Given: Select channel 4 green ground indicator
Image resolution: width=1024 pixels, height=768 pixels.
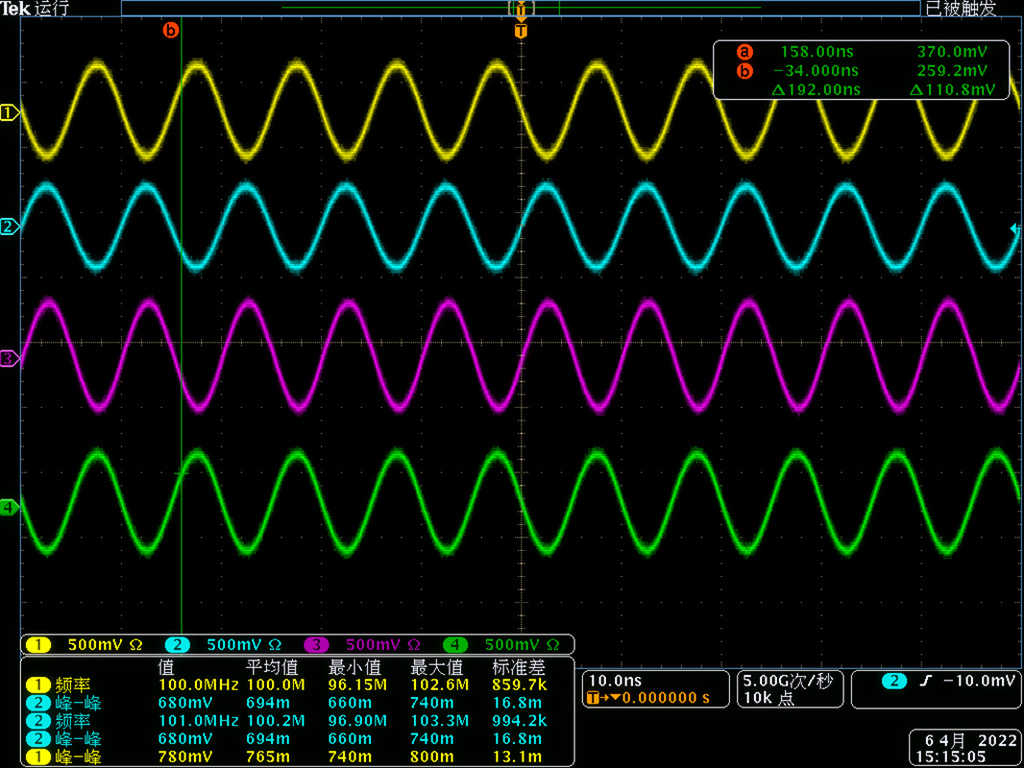Looking at the screenshot, I should (9, 508).
